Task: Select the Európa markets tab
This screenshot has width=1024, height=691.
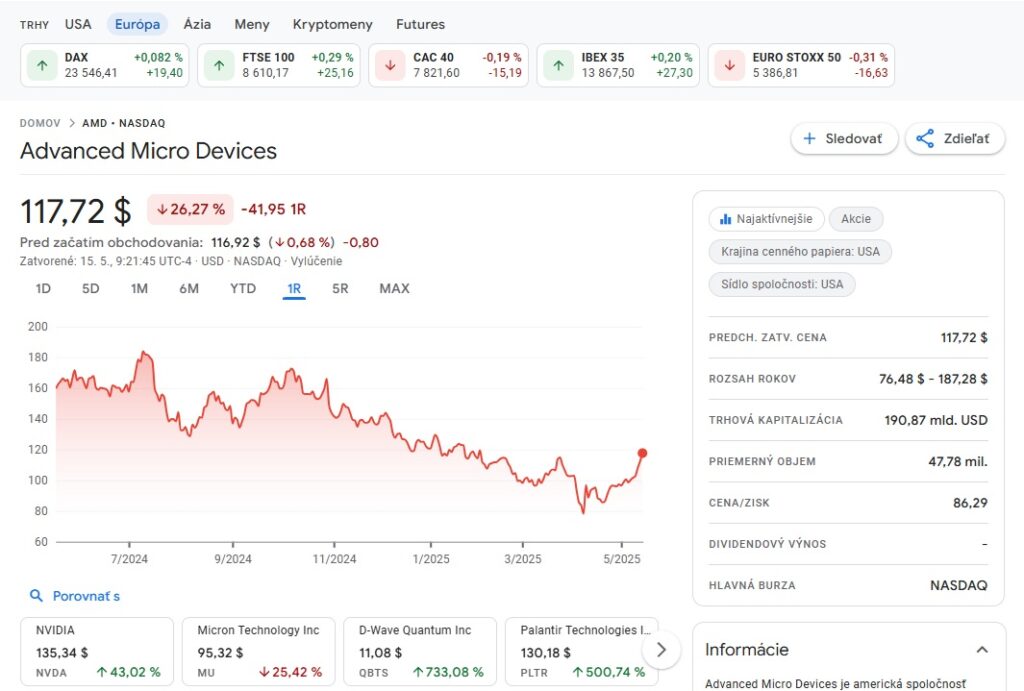Action: 137,24
